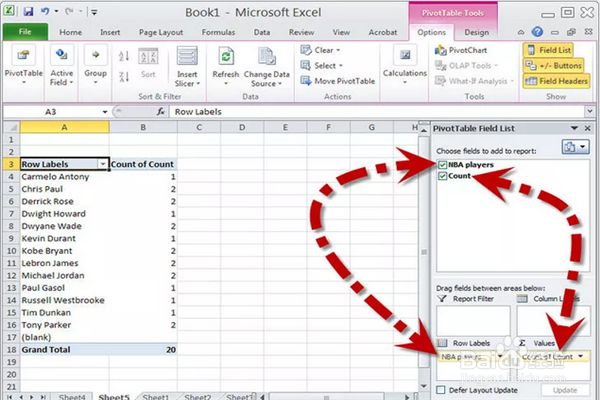Viewport: 600px width, 400px height.
Task: Click the Excel application icon in the title bar
Action: [9, 11]
